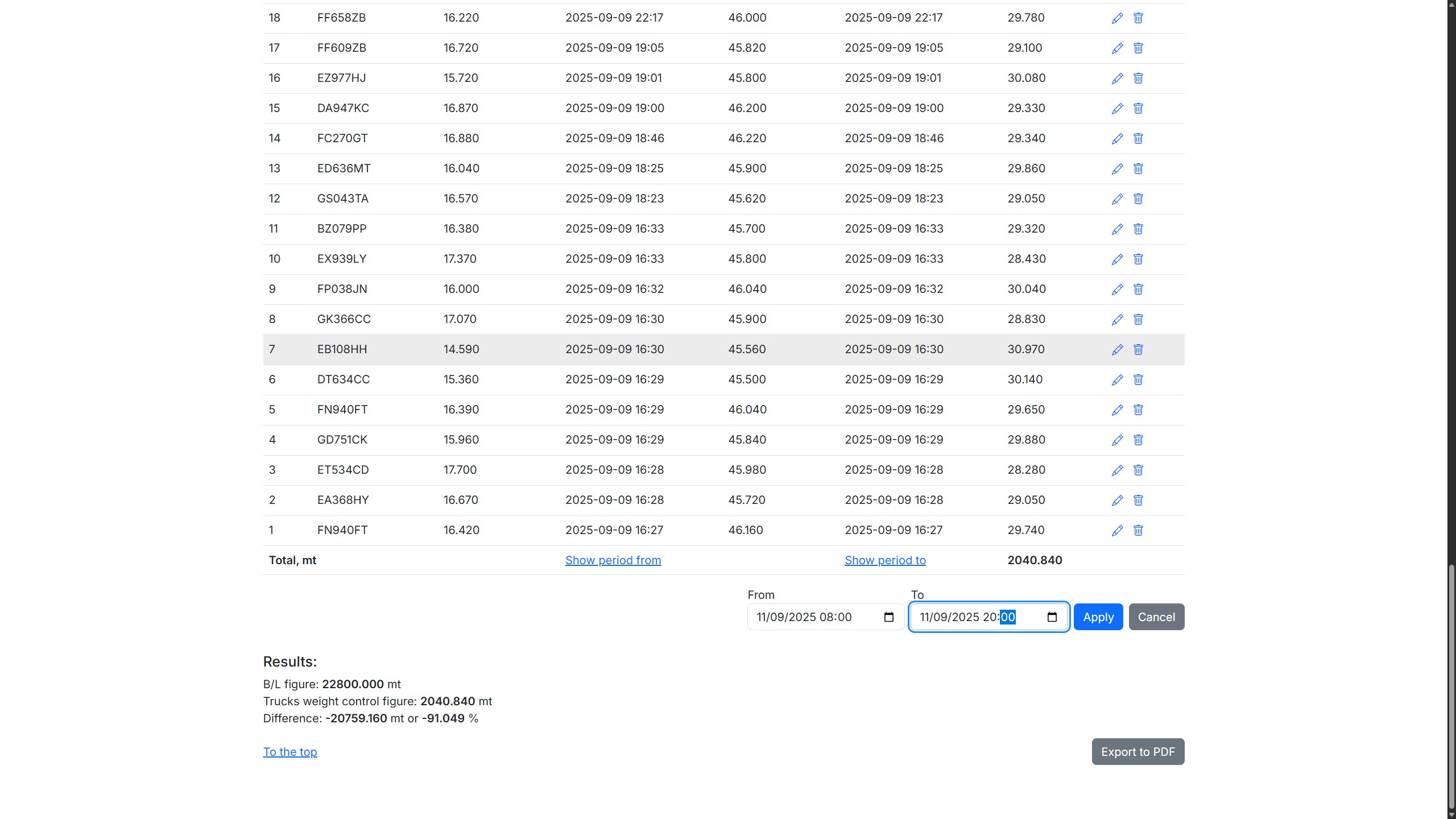The image size is (1456, 819).
Task: Edit row 5 truck FN940FT
Action: coord(1117,410)
